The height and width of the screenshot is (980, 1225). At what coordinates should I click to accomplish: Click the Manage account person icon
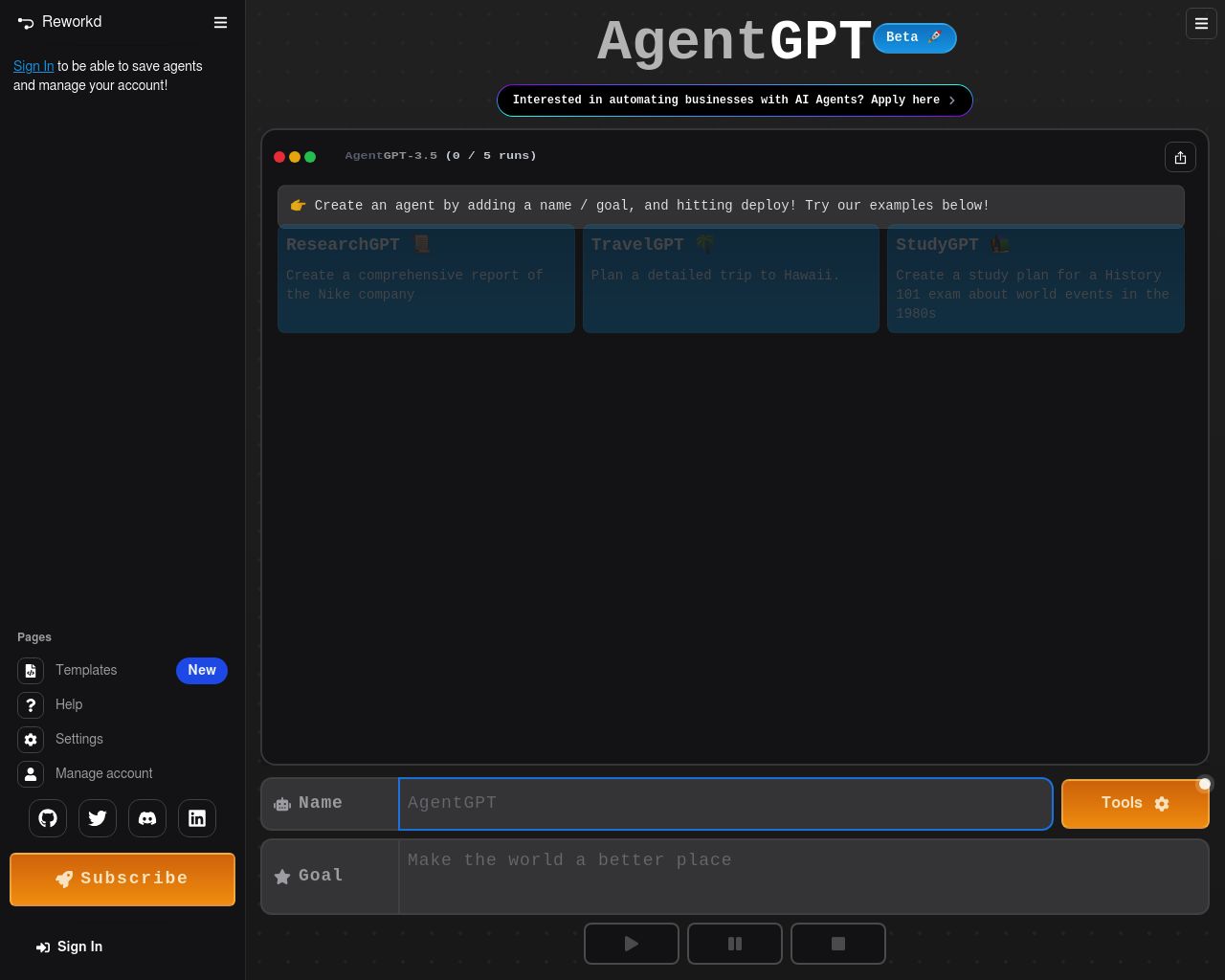point(31,774)
